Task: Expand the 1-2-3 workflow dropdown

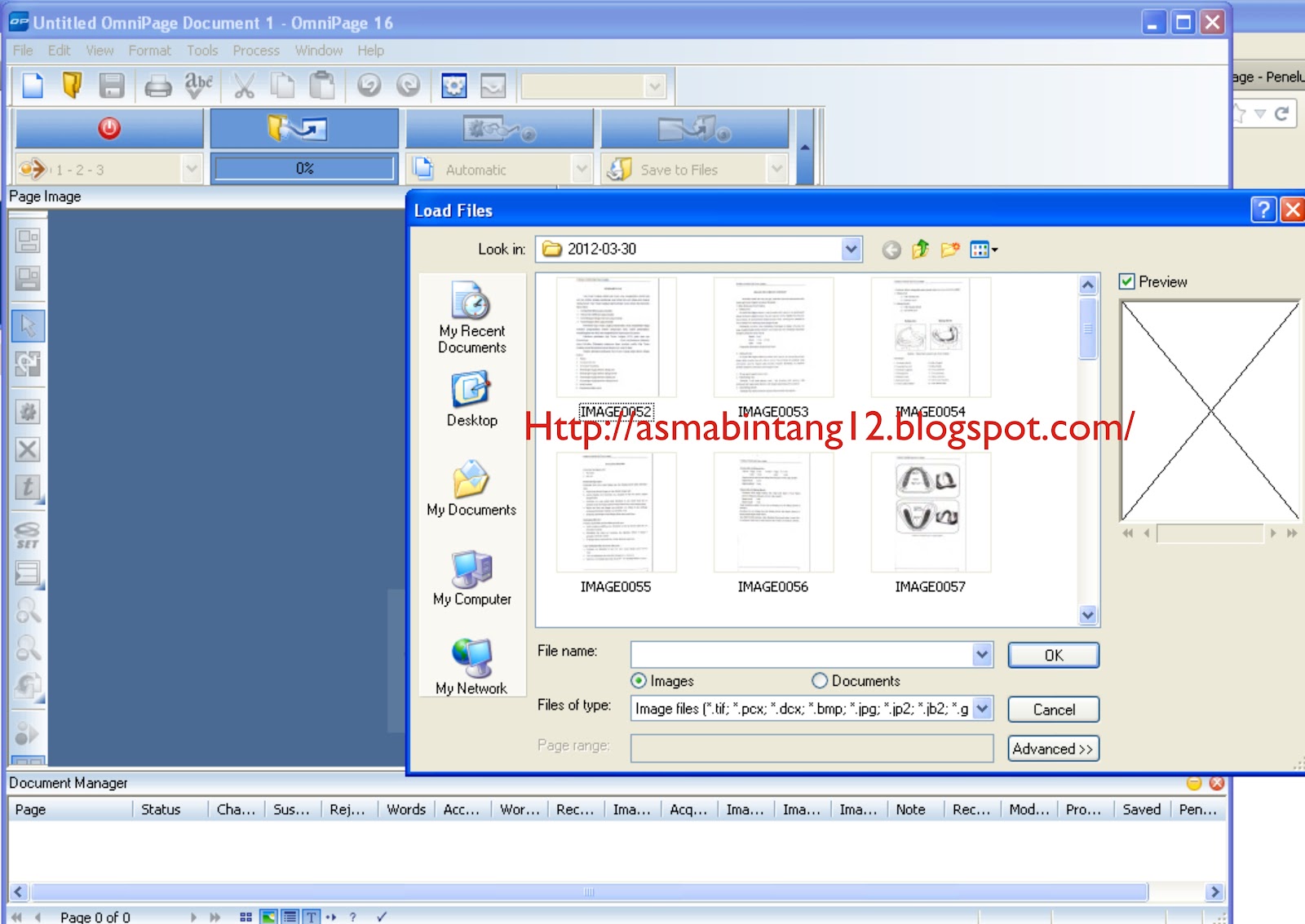Action: point(191,170)
